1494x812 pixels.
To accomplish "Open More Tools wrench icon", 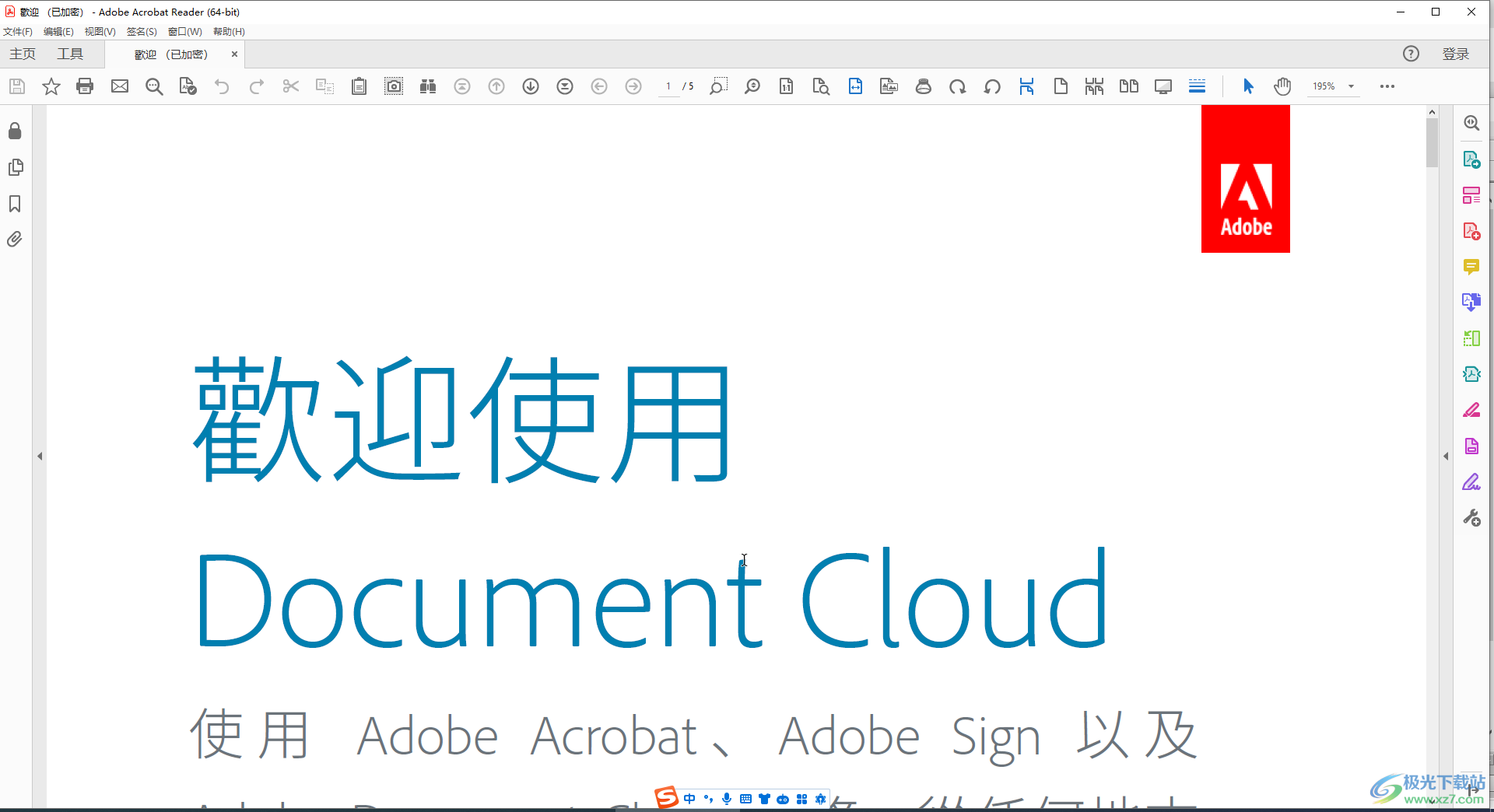I will [1471, 518].
